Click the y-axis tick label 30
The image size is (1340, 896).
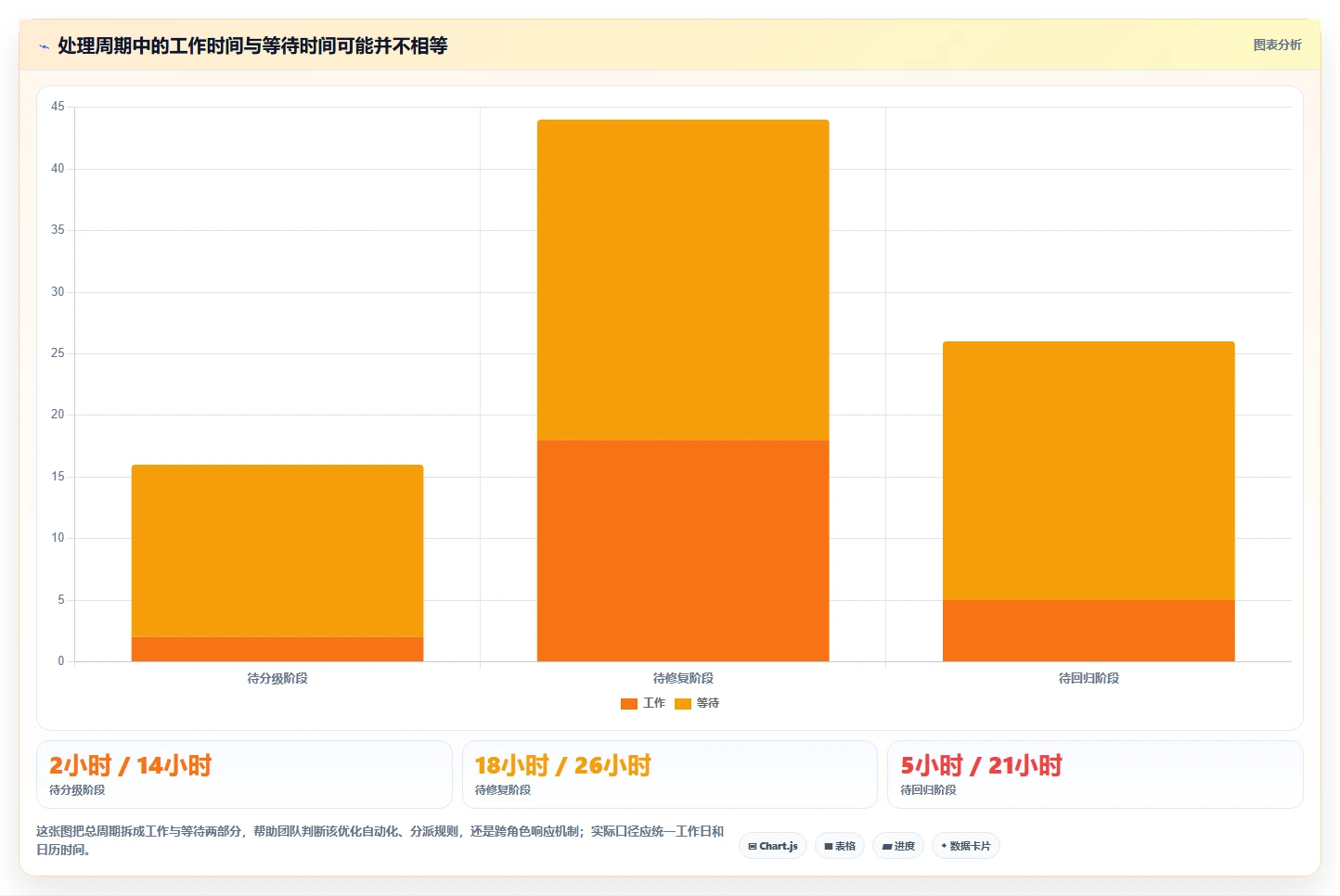click(58, 292)
